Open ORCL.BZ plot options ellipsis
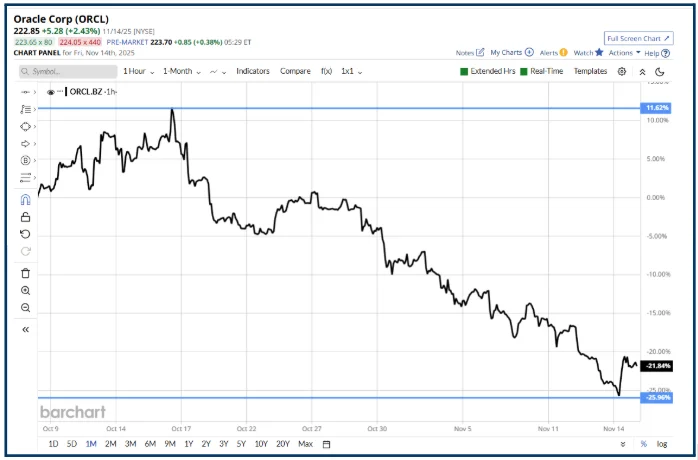Screen dimensions: 698x460 click(60, 91)
